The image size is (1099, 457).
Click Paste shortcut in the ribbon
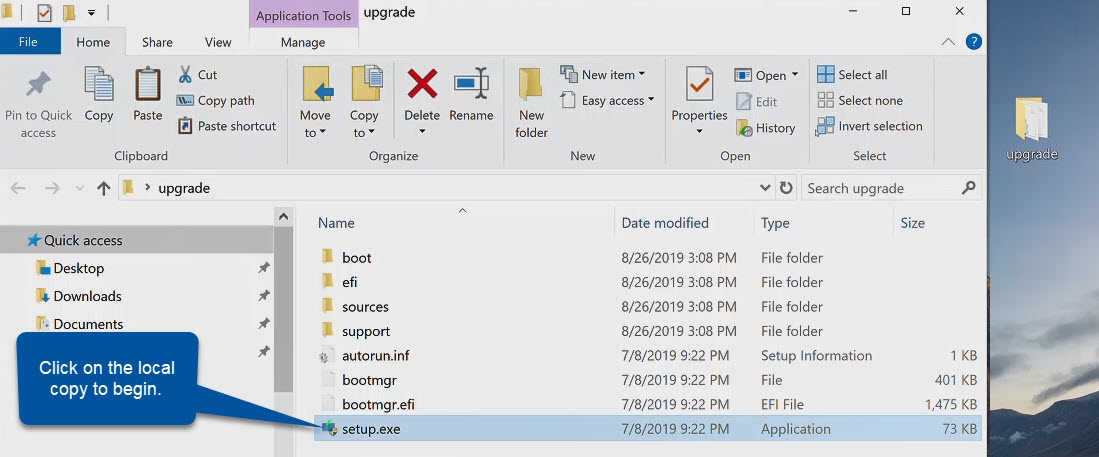tap(227, 126)
